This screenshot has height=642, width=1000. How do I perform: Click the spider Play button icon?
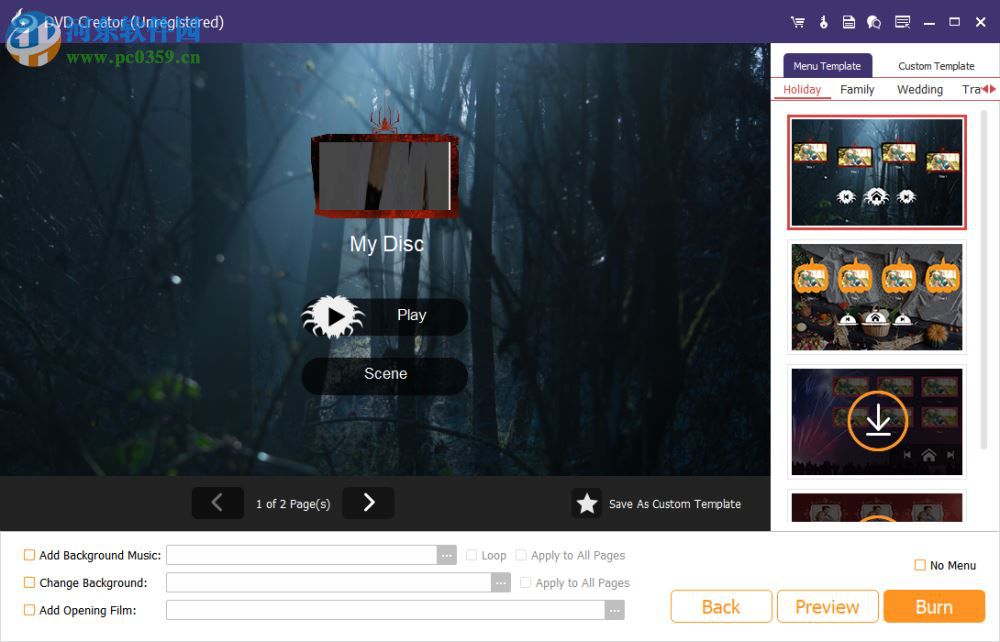point(333,316)
